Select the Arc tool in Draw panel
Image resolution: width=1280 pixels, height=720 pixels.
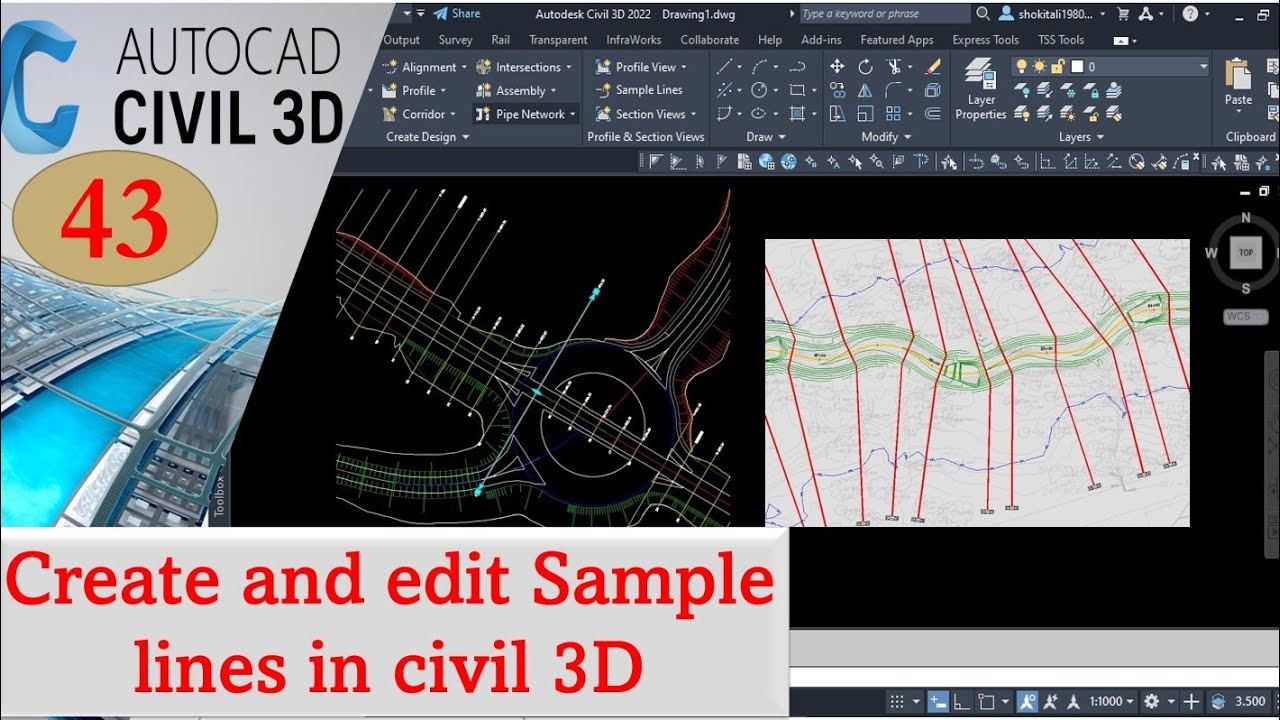coord(759,66)
